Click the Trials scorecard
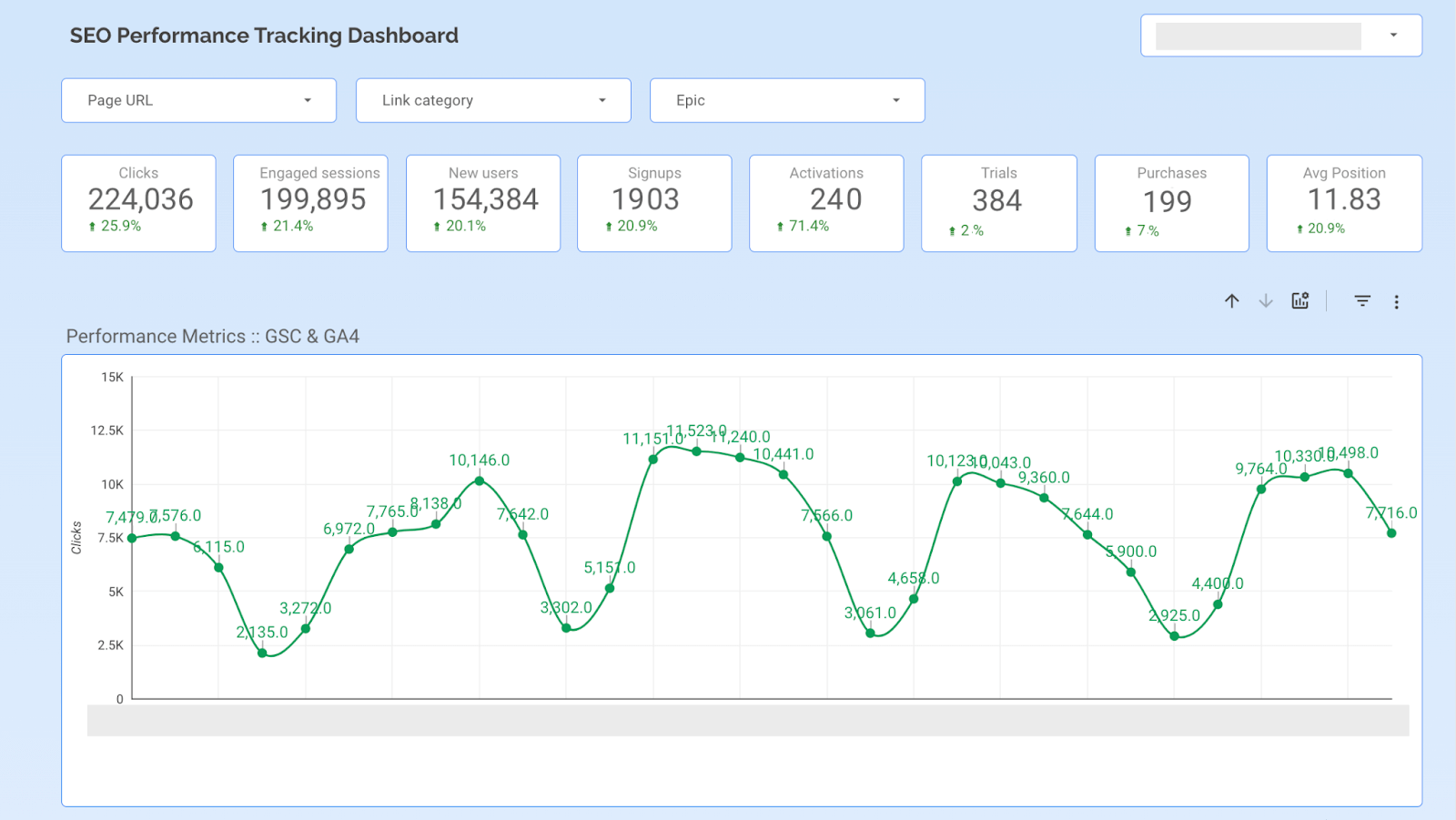1456x820 pixels. [998, 203]
